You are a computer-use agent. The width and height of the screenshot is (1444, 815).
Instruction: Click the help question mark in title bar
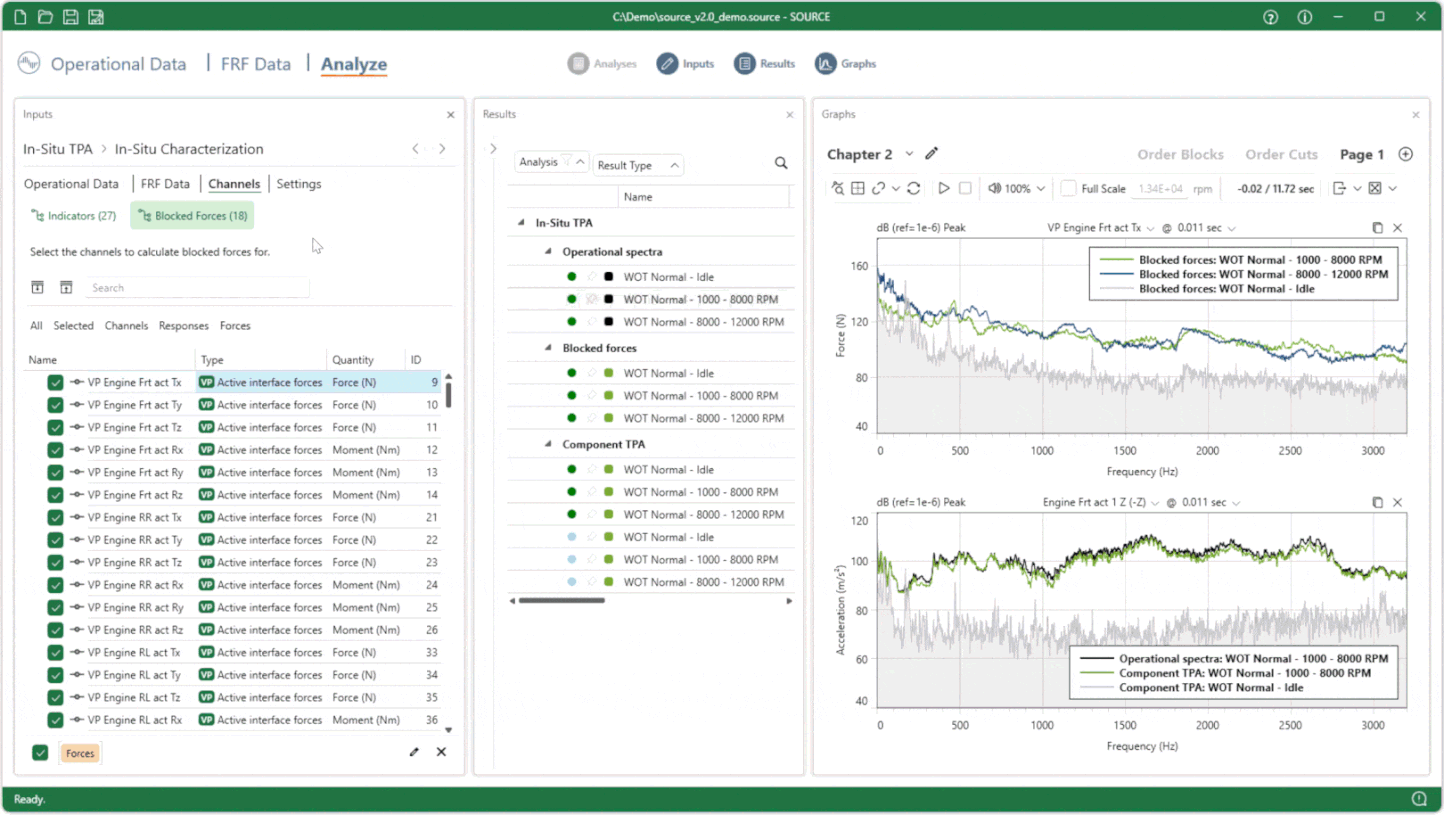coord(1270,17)
